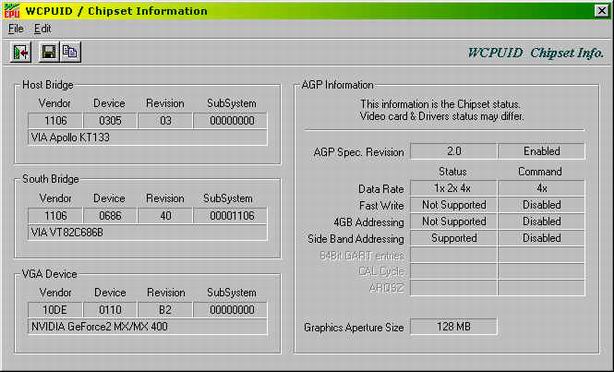Click Graphics Aperture Size 128 MB field
The image size is (614, 372).
[454, 327]
